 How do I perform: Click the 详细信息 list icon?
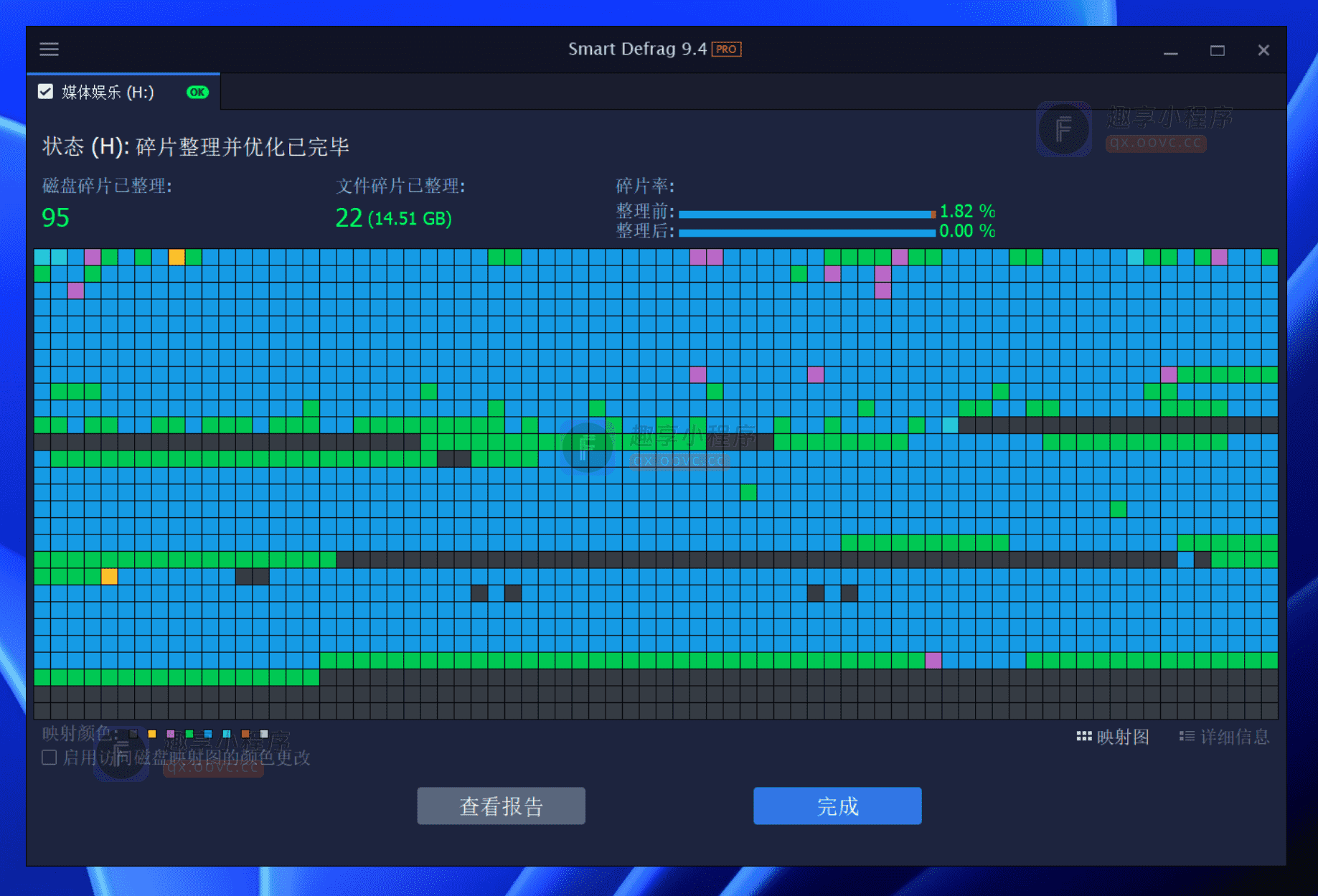coord(1187,737)
